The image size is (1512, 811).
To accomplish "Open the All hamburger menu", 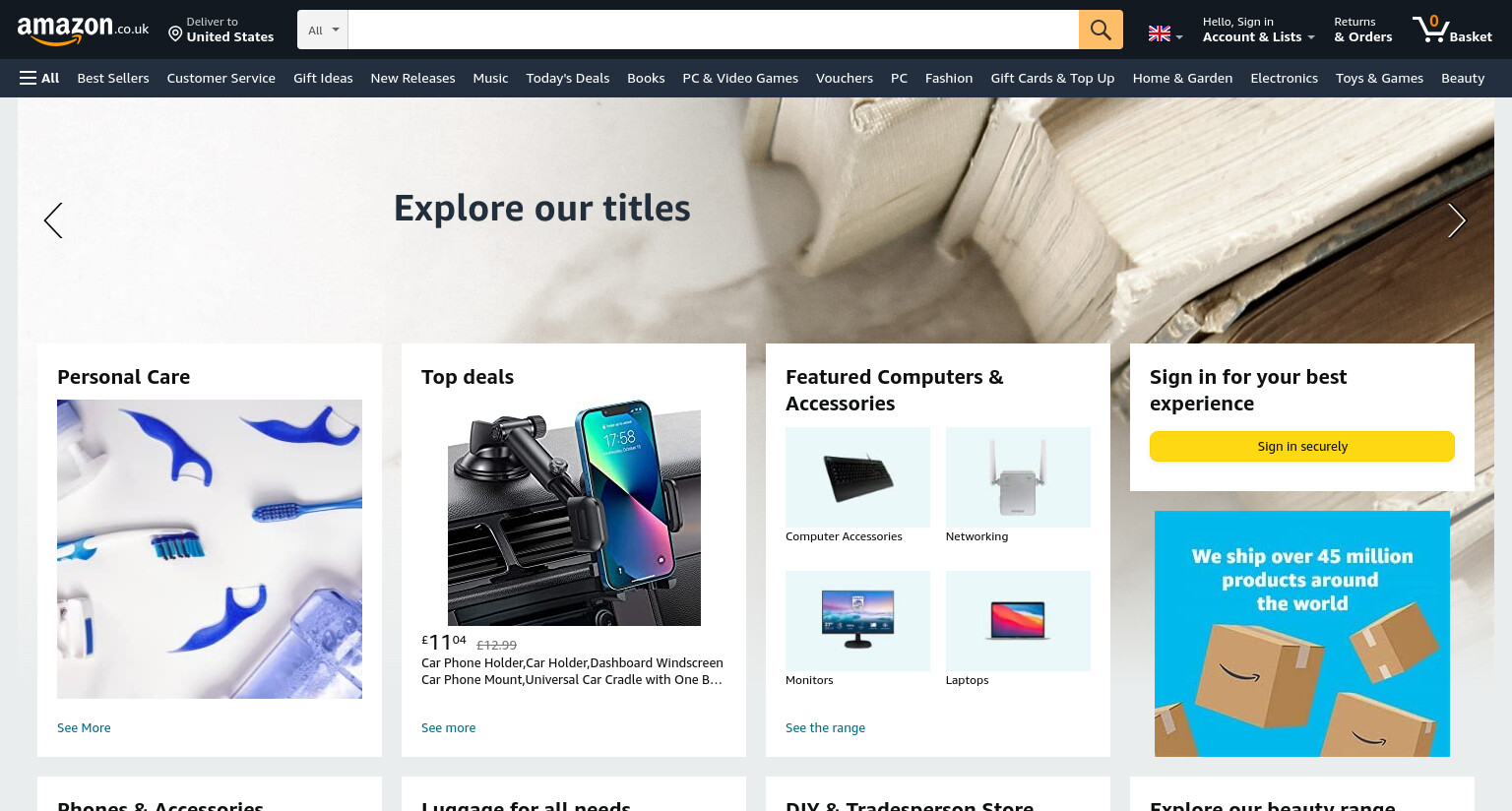I will (39, 78).
